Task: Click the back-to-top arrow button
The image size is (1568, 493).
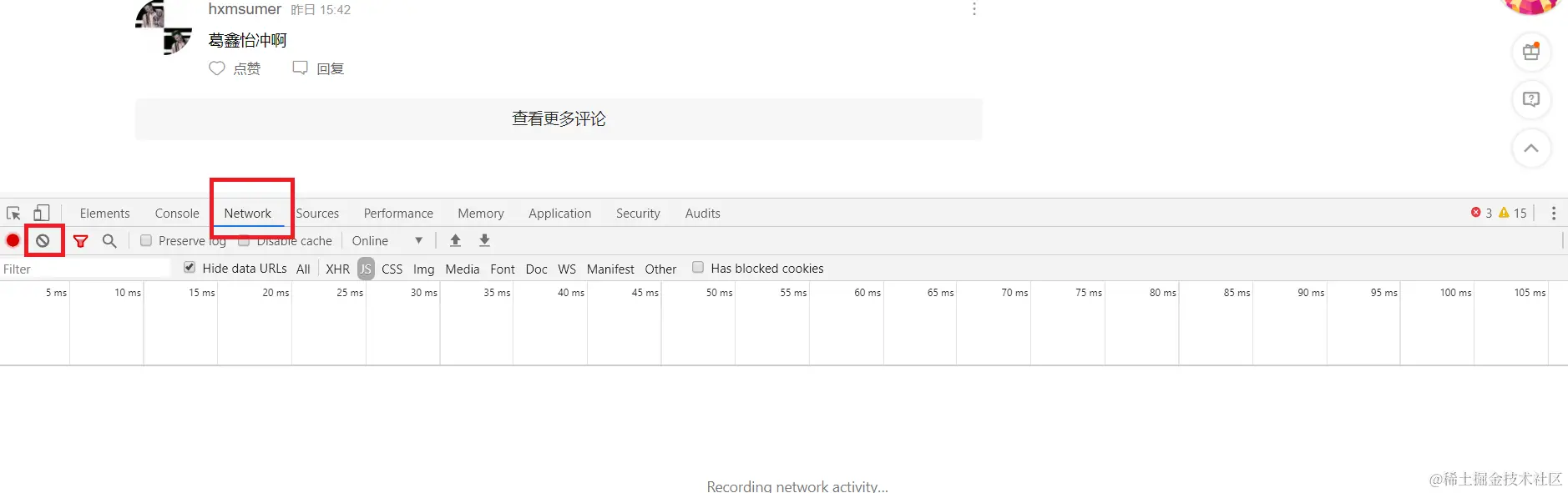Action: tap(1531, 148)
